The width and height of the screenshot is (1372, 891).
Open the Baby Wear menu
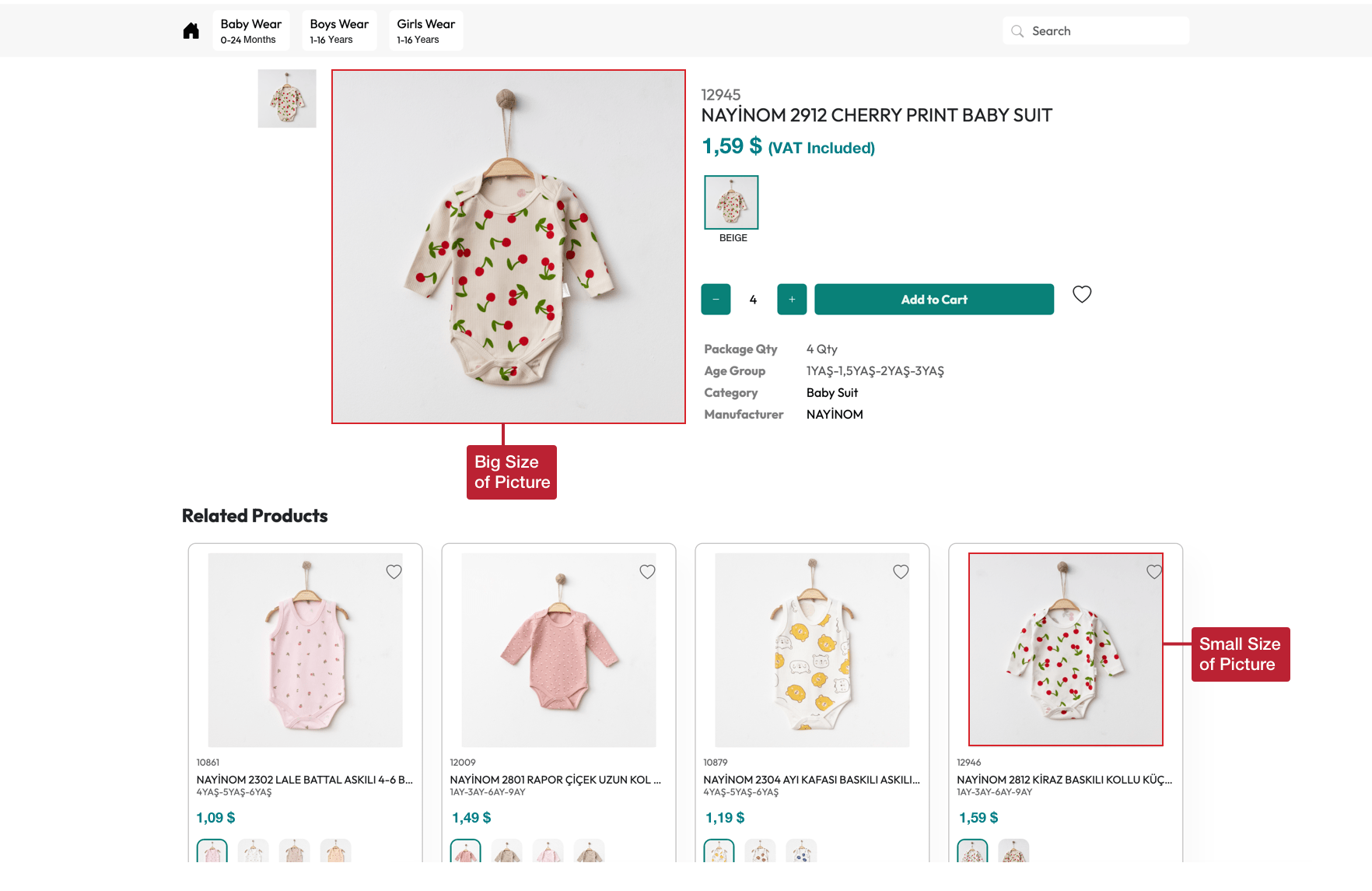[x=250, y=31]
